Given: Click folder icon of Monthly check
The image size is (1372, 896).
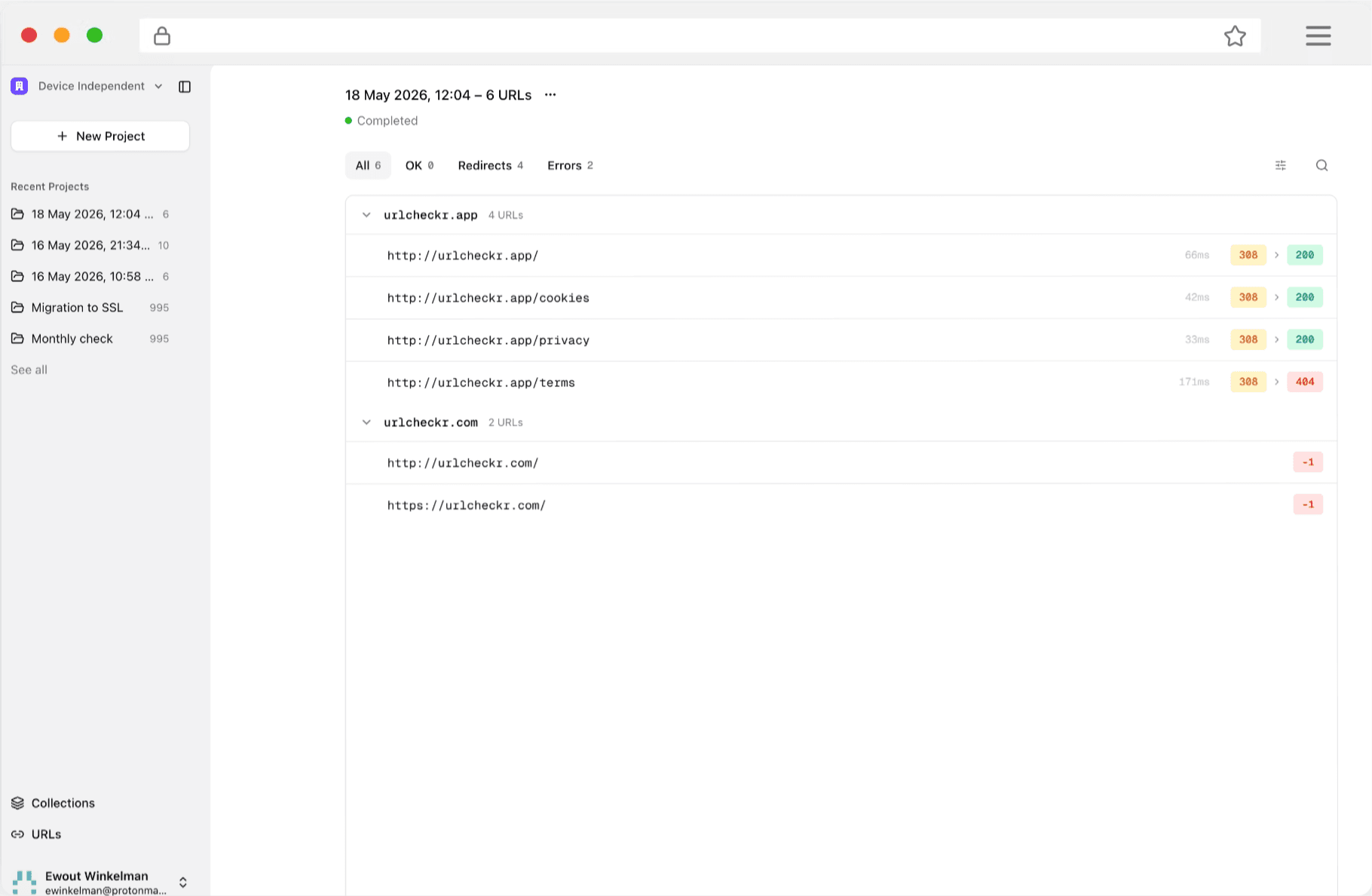Looking at the screenshot, I should pyautogui.click(x=17, y=339).
